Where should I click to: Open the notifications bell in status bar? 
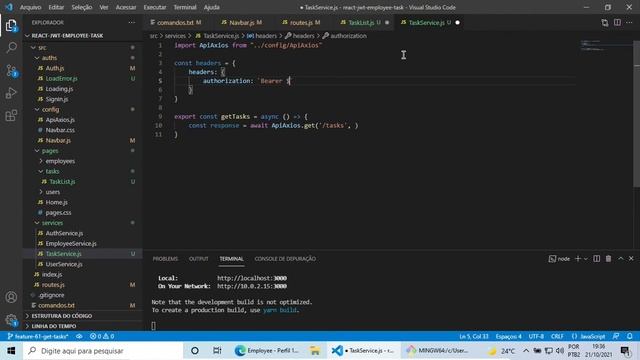pyautogui.click(x=629, y=336)
